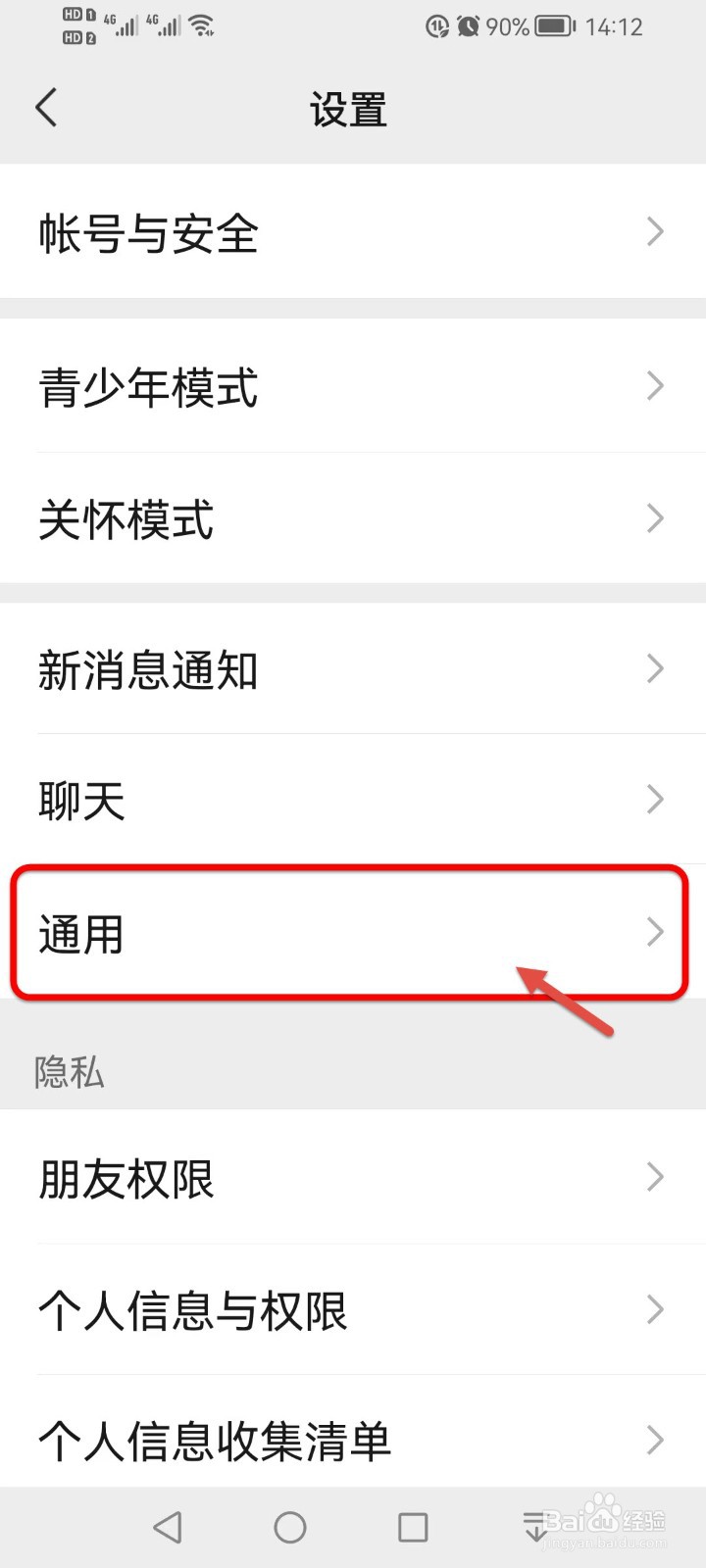Tap the Android home circle button
706x1568 pixels.
290,1527
